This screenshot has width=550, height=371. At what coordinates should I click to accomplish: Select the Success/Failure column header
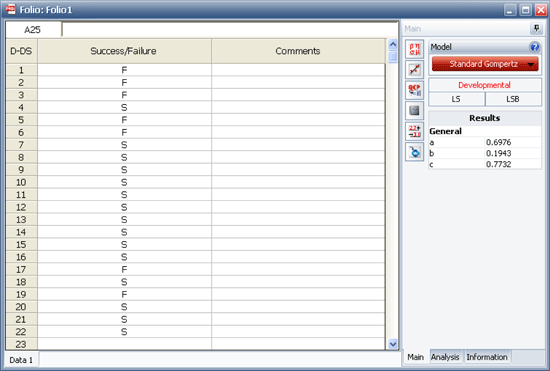(x=124, y=51)
